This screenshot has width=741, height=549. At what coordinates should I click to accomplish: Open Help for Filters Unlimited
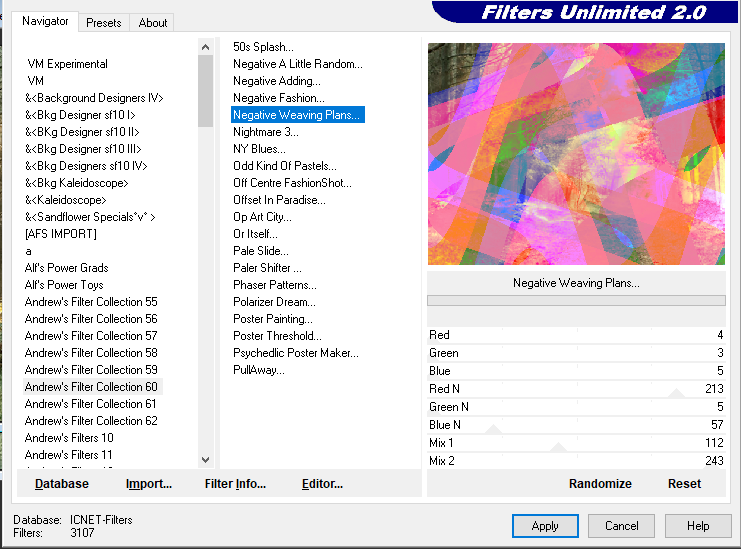click(697, 526)
